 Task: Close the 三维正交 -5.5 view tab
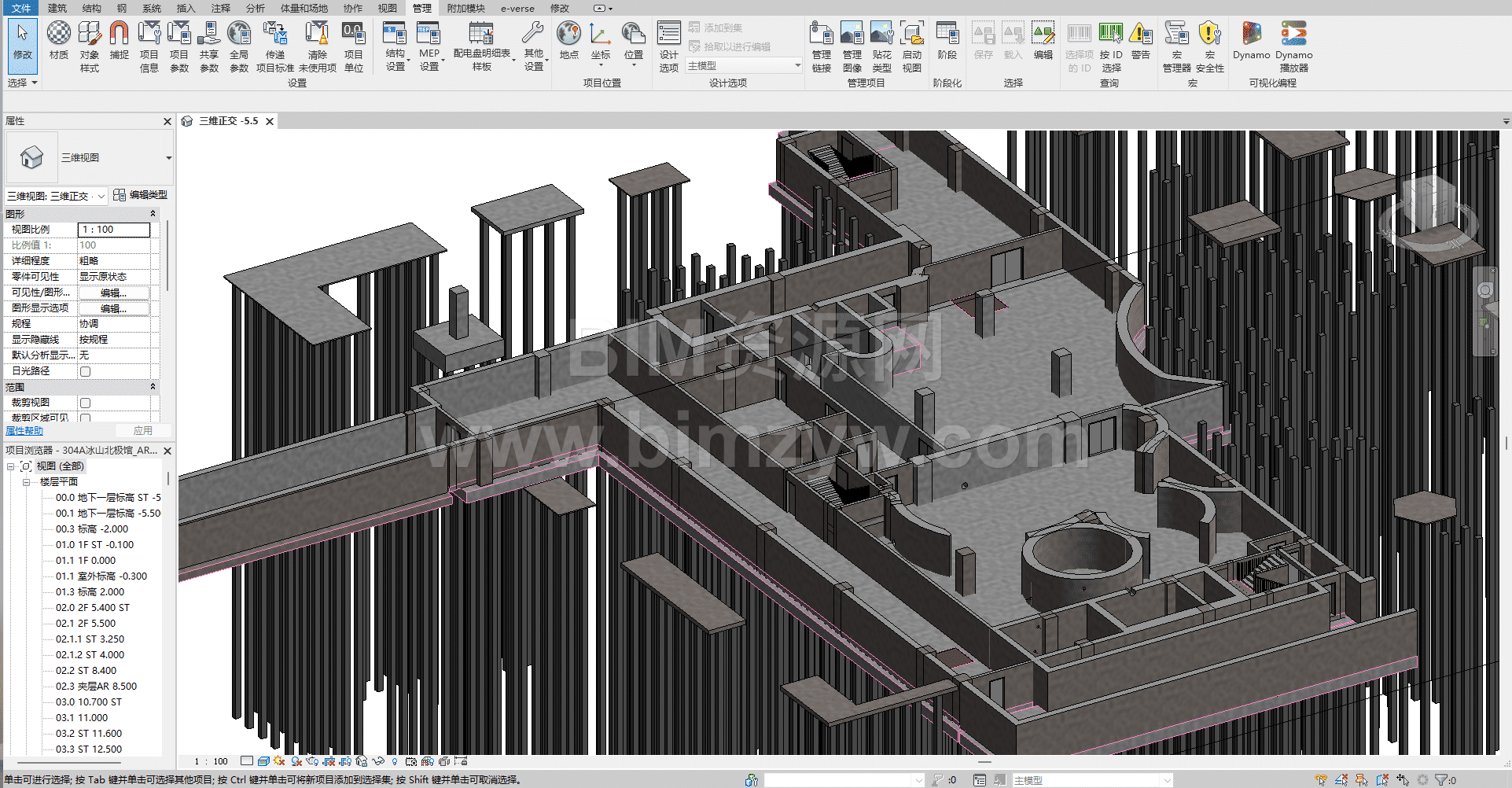tap(270, 121)
